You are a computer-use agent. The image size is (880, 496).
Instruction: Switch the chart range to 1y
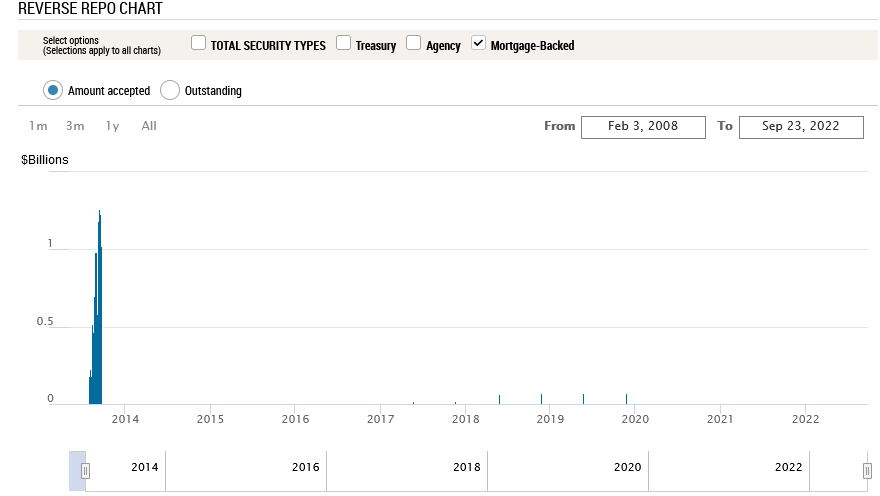[x=112, y=126]
